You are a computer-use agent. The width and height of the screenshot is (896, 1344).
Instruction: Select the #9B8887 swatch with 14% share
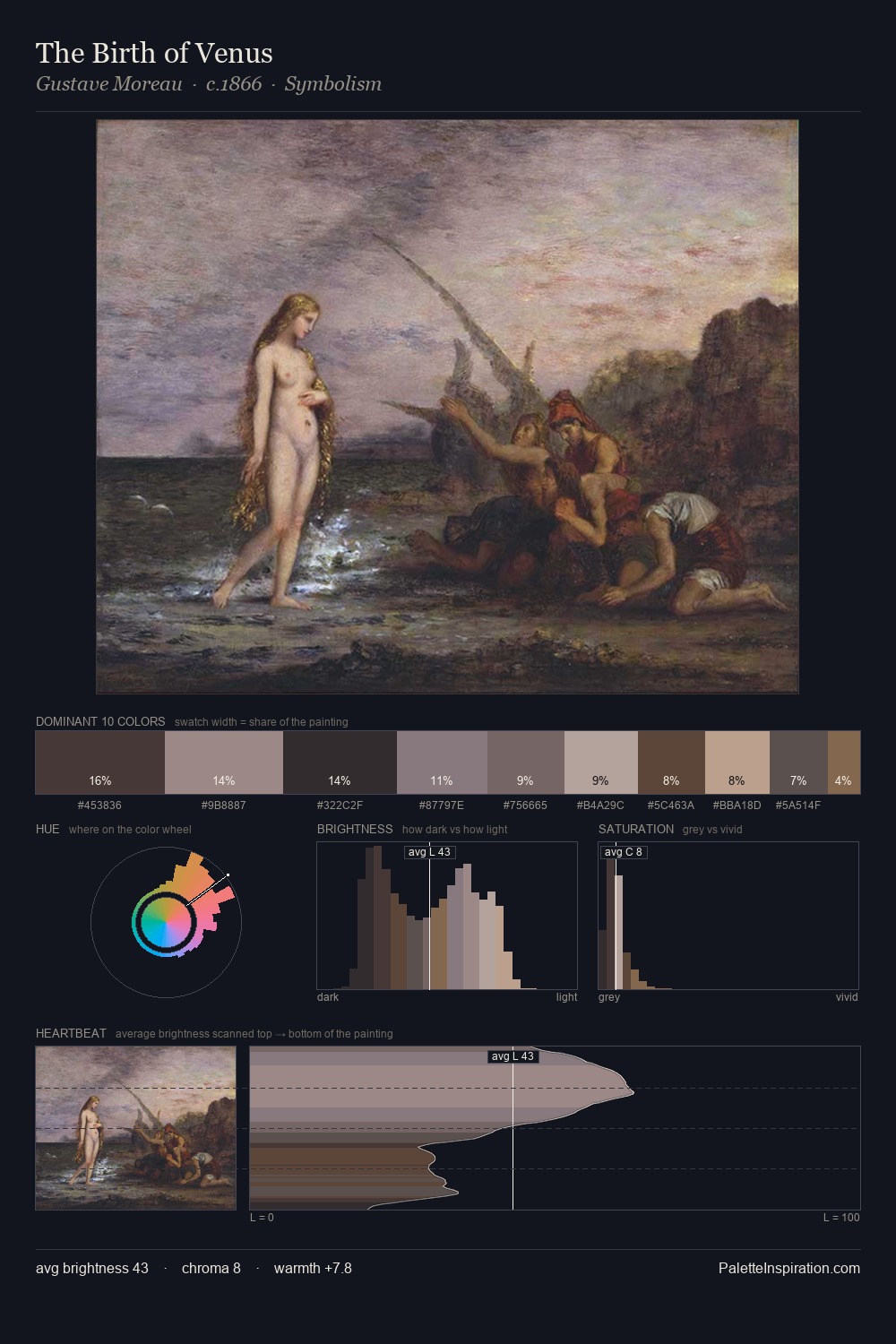click(x=224, y=762)
